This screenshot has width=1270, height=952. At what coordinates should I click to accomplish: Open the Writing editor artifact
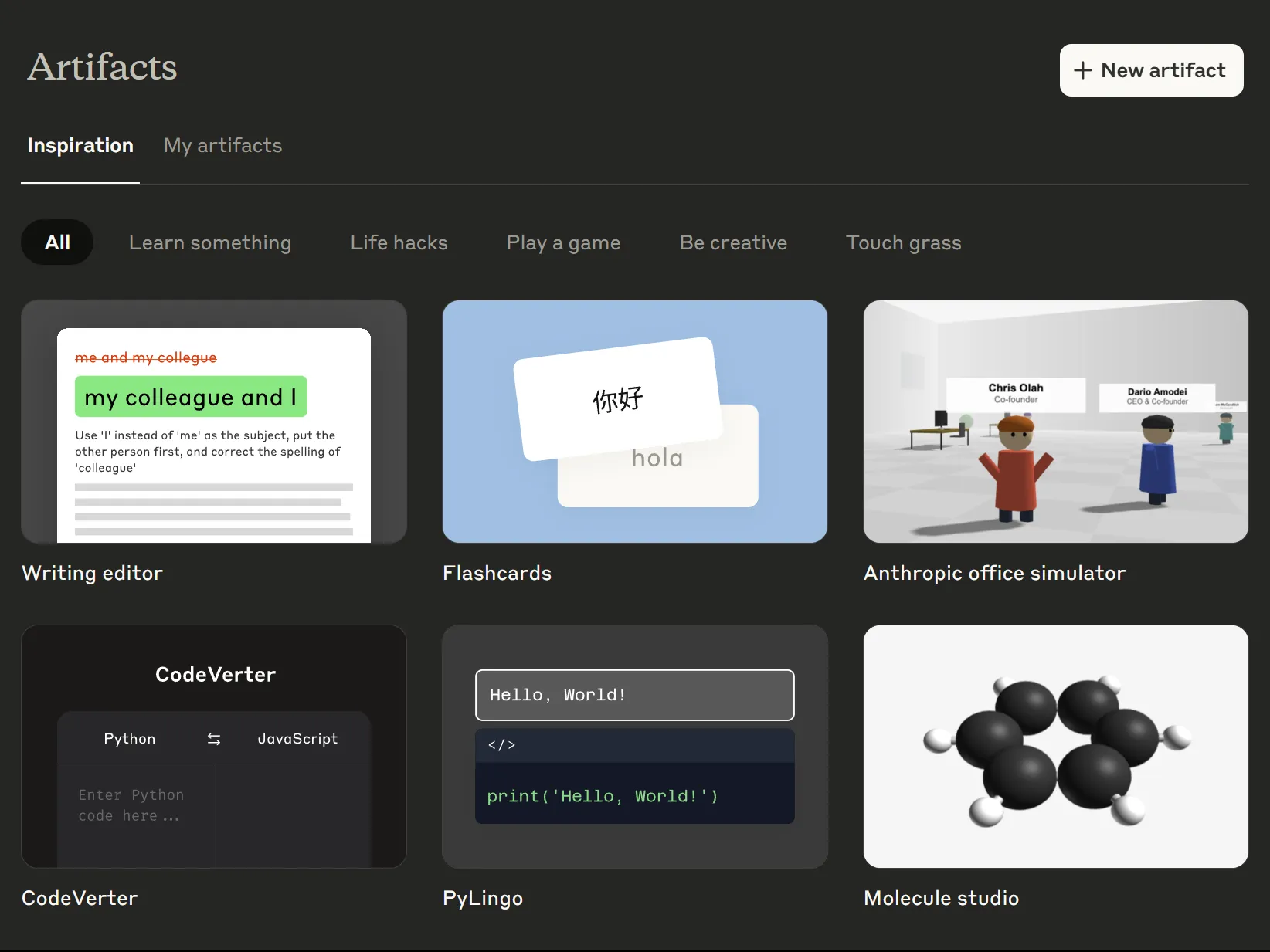pyautogui.click(x=213, y=422)
